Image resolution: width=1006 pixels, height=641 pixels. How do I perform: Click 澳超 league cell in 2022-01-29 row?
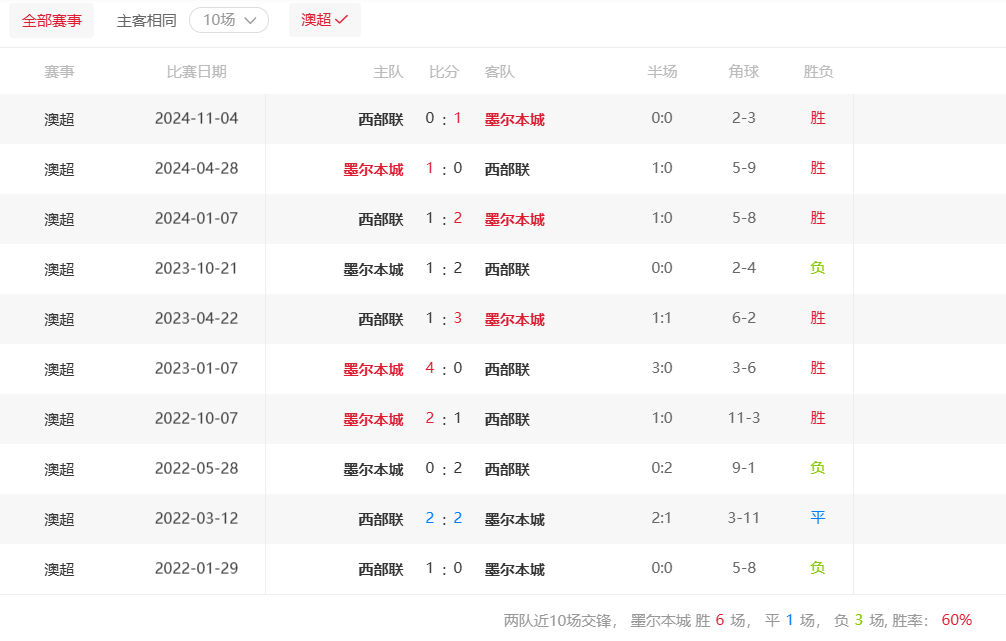pyautogui.click(x=59, y=570)
